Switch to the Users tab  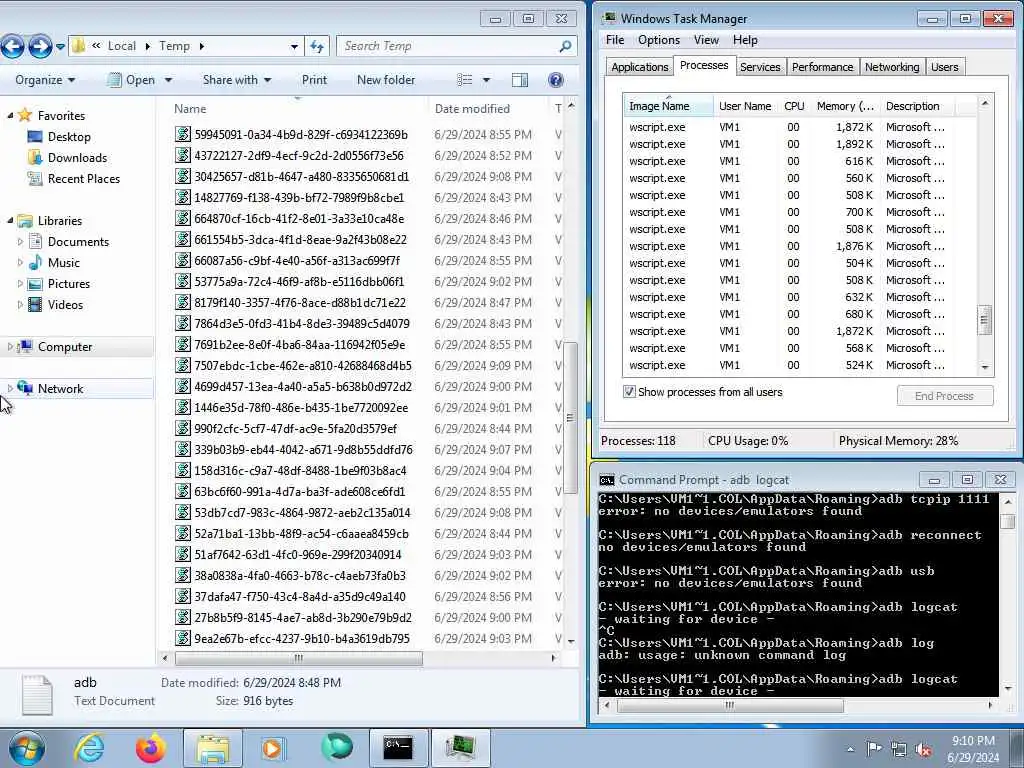(944, 67)
